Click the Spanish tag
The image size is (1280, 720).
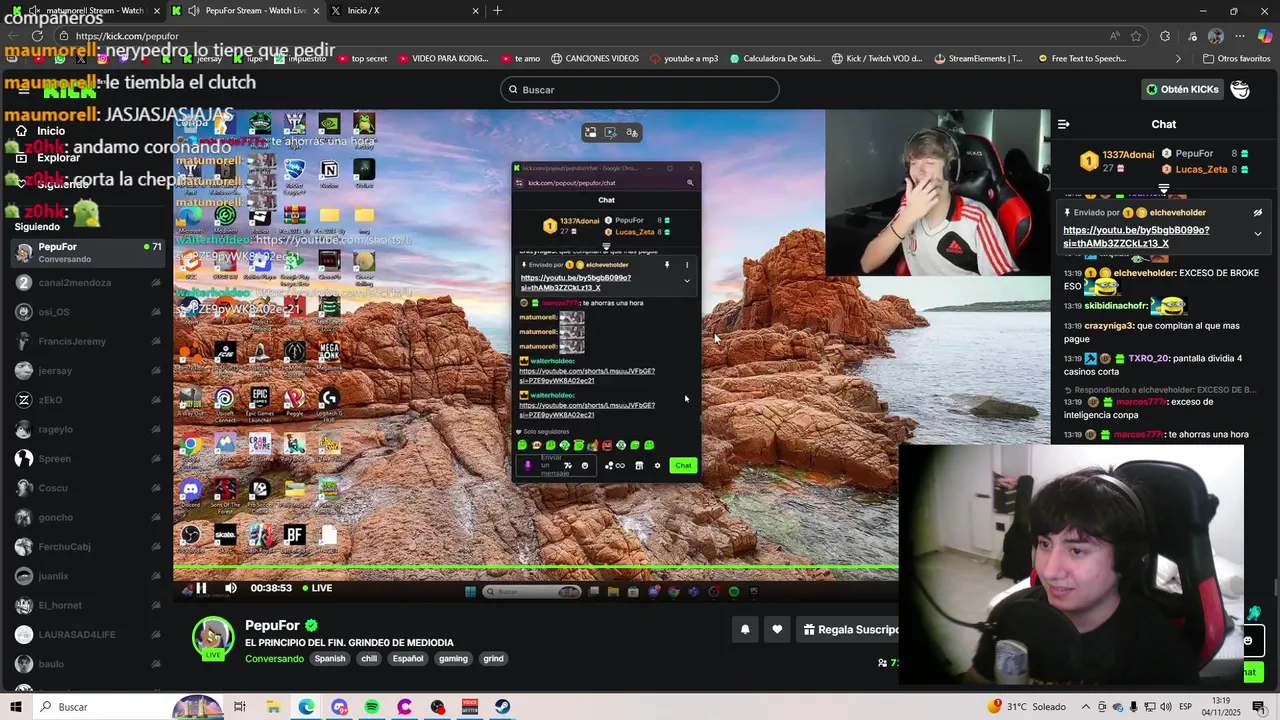[x=330, y=659]
